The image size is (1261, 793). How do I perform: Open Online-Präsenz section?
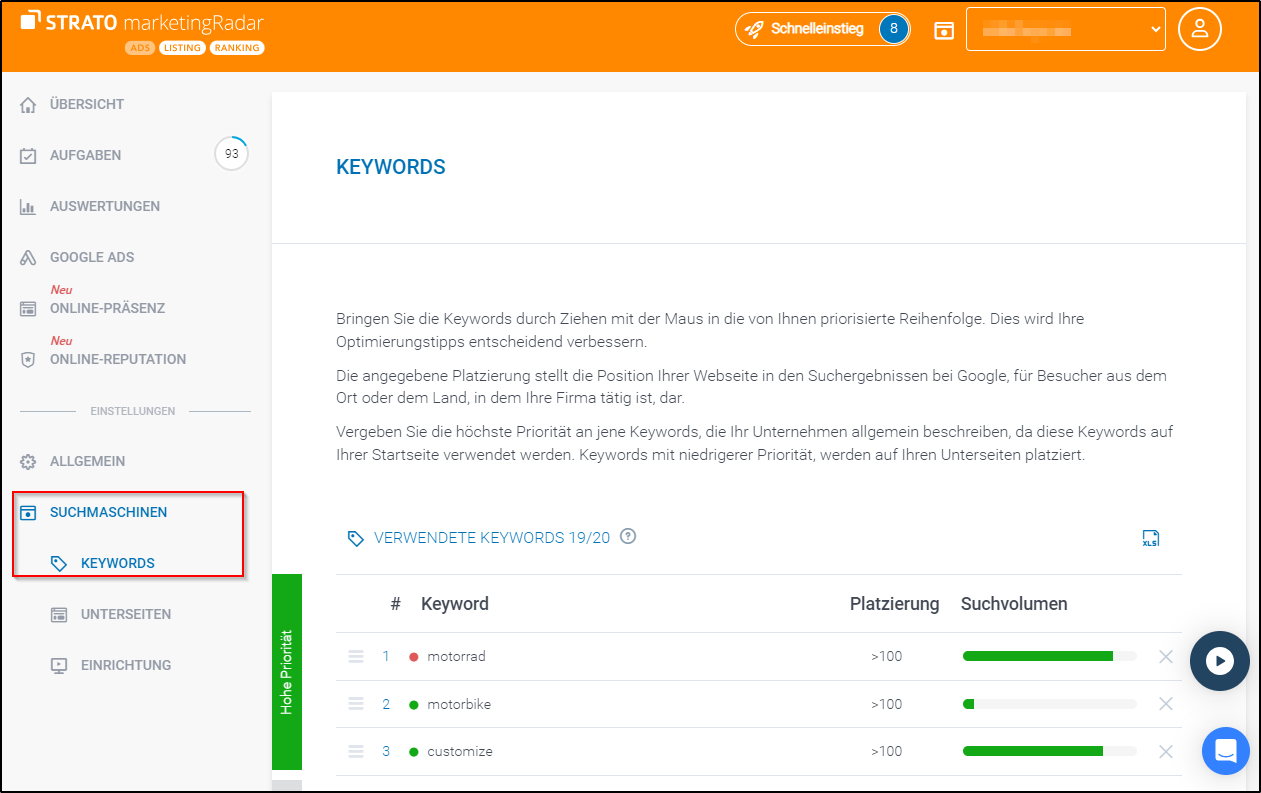pyautogui.click(x=107, y=309)
